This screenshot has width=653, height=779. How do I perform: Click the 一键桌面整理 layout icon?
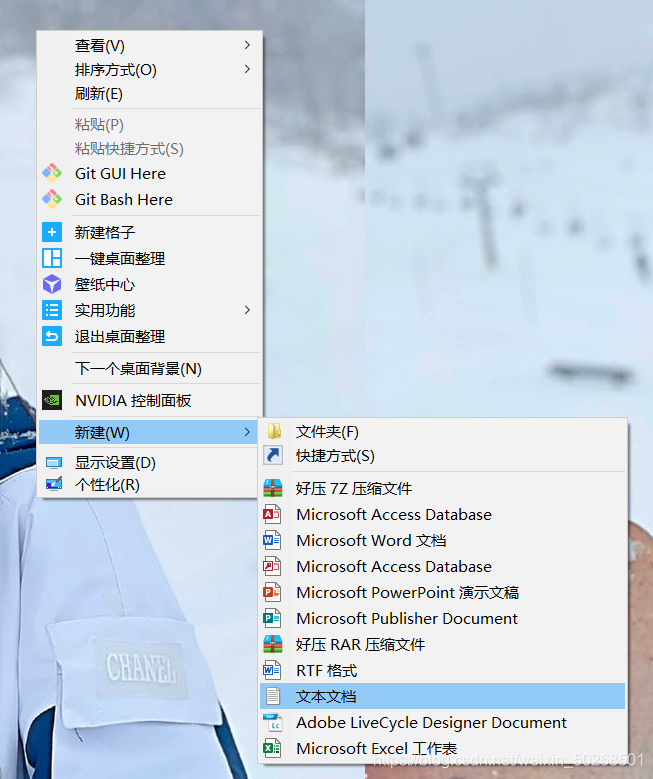(52, 258)
